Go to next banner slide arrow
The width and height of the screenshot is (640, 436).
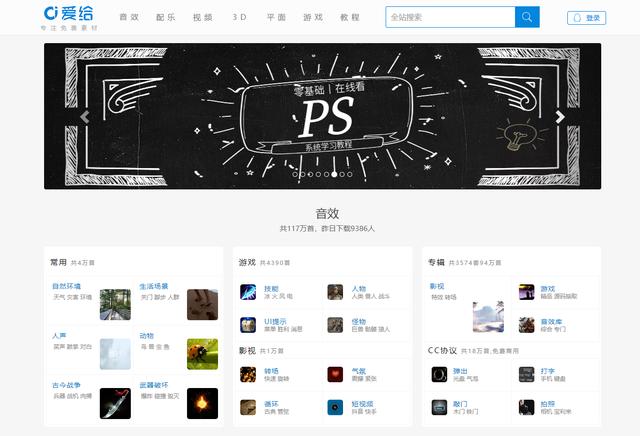pyautogui.click(x=560, y=117)
